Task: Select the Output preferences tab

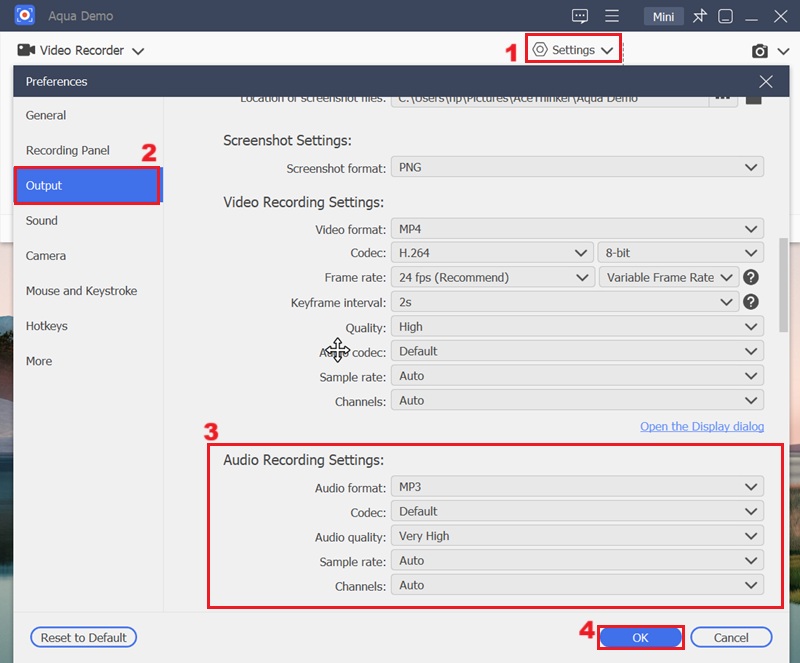Action: point(88,185)
